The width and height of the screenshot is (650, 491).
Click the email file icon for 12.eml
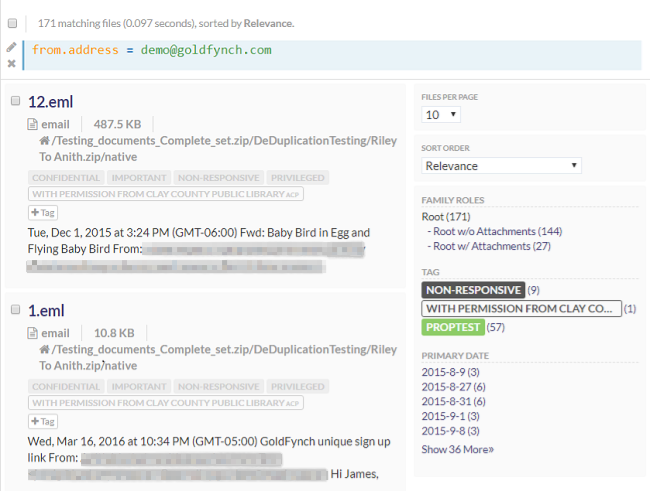pyautogui.click(x=33, y=125)
